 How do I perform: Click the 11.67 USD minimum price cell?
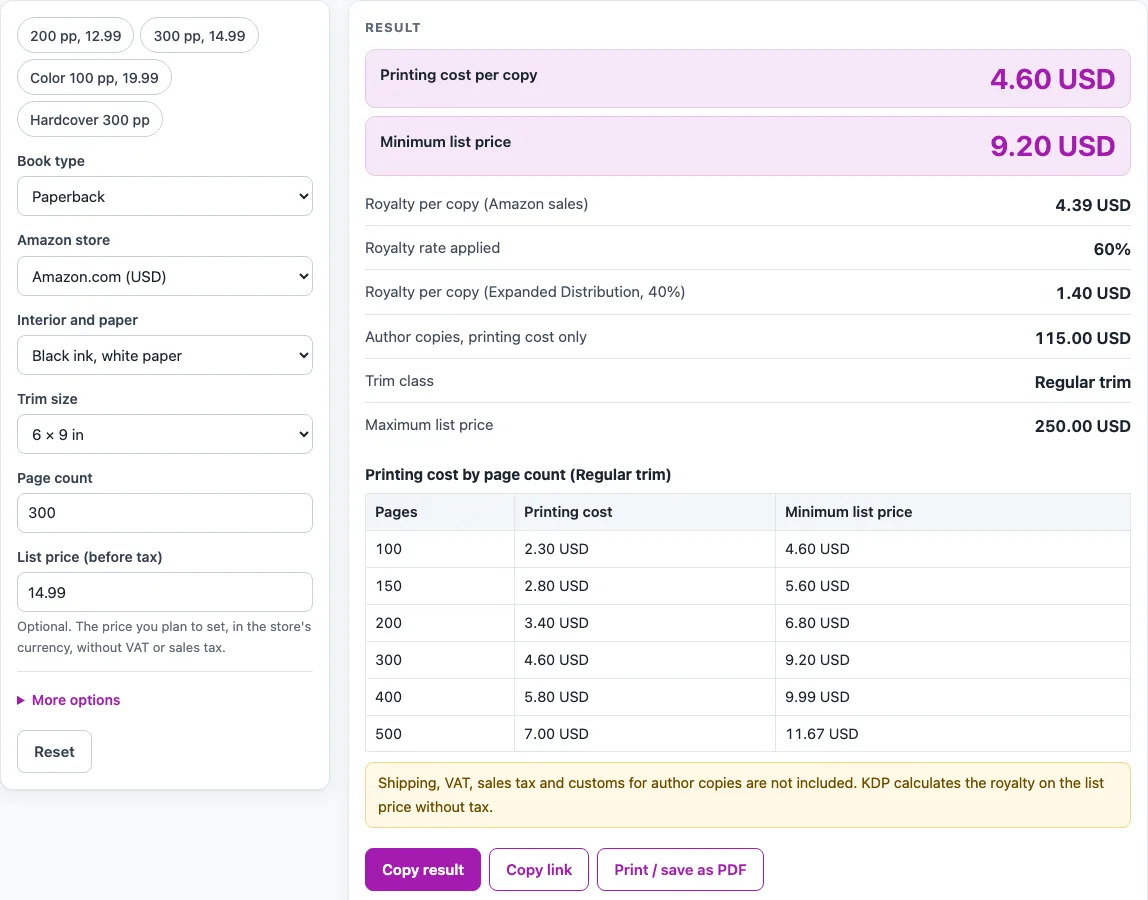953,734
